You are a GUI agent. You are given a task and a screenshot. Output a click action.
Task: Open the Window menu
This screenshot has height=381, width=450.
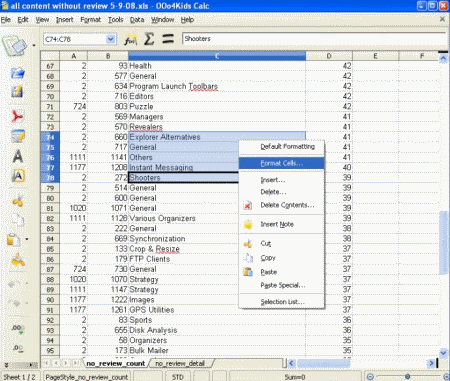162,20
